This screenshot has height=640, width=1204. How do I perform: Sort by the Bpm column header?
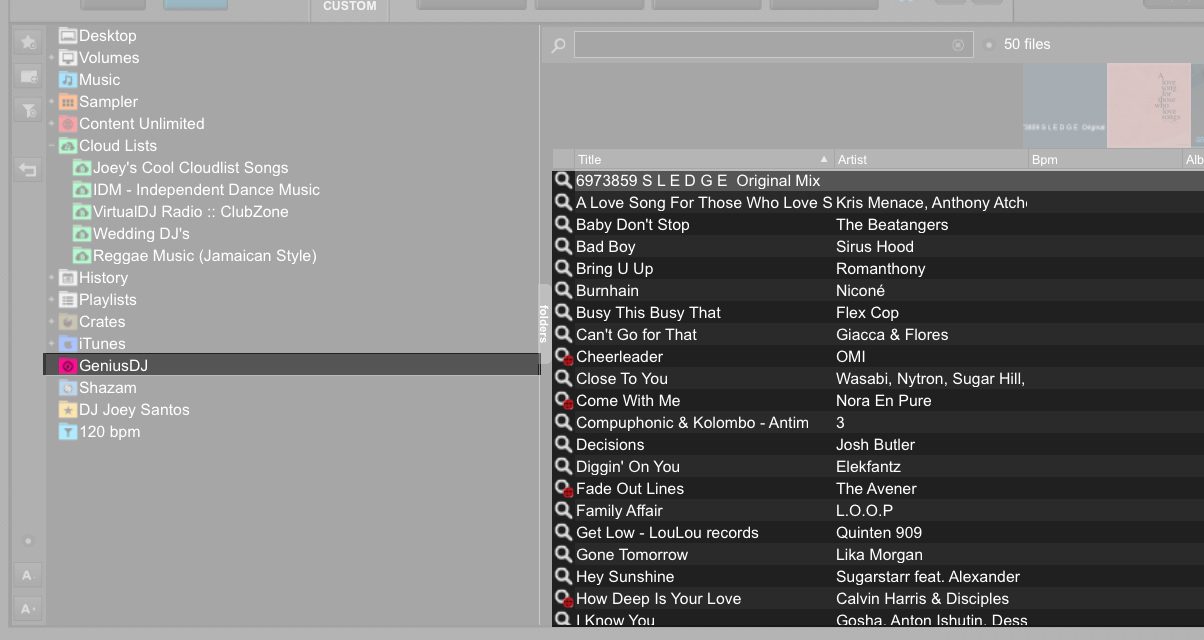pos(1104,160)
